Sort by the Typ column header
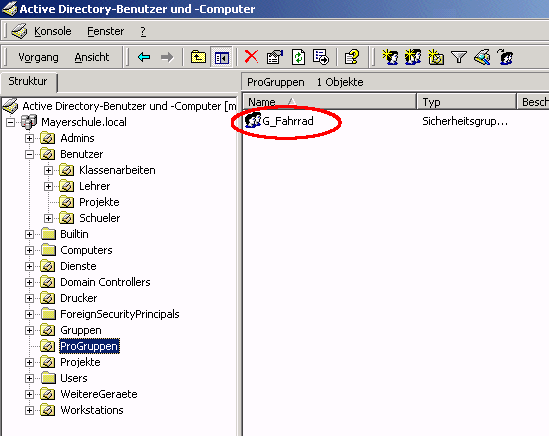This screenshot has width=549, height=436. (466, 102)
